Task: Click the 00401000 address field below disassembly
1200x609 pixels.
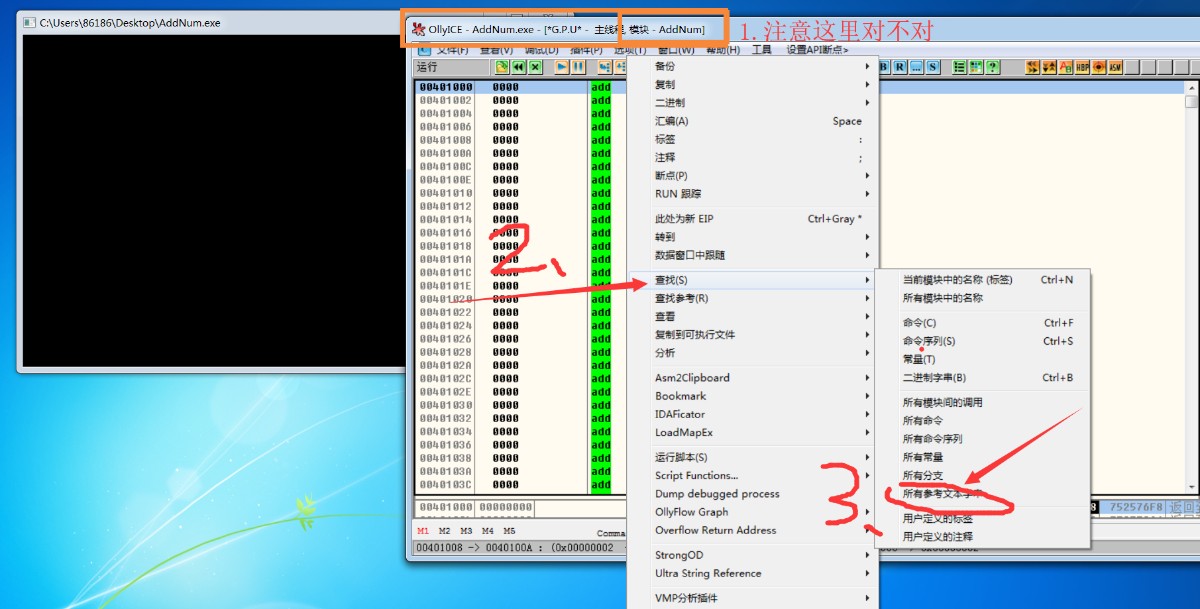Action: coord(445,507)
